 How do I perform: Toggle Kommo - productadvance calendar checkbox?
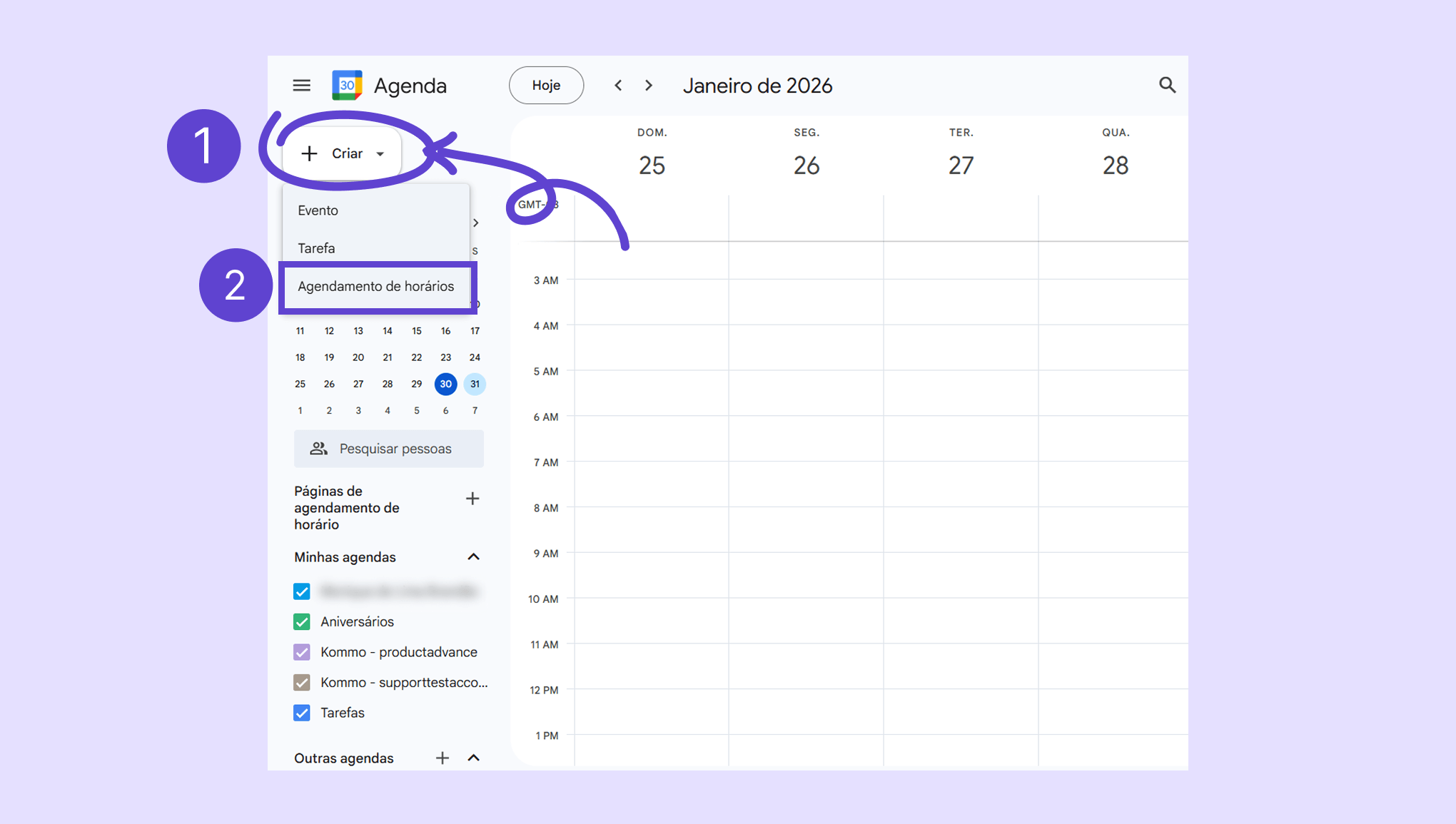(x=302, y=652)
